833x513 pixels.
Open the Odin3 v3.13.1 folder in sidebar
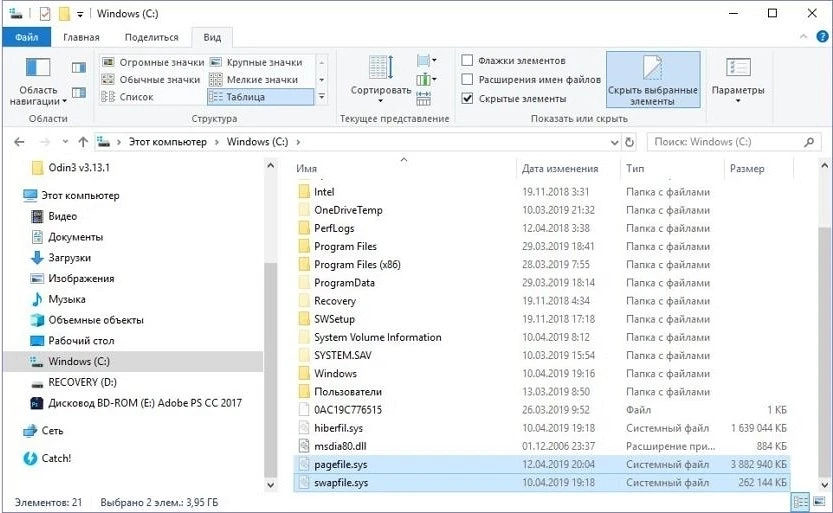(x=79, y=168)
